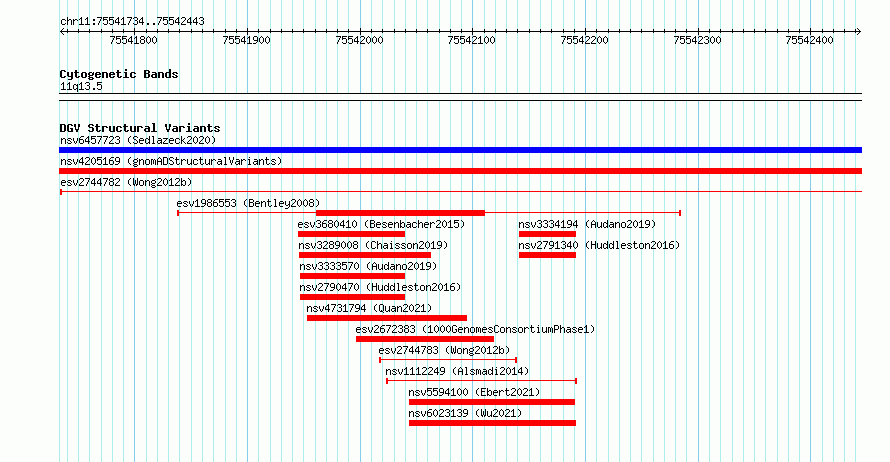Click the esv2672383 red bar

(x=425, y=339)
